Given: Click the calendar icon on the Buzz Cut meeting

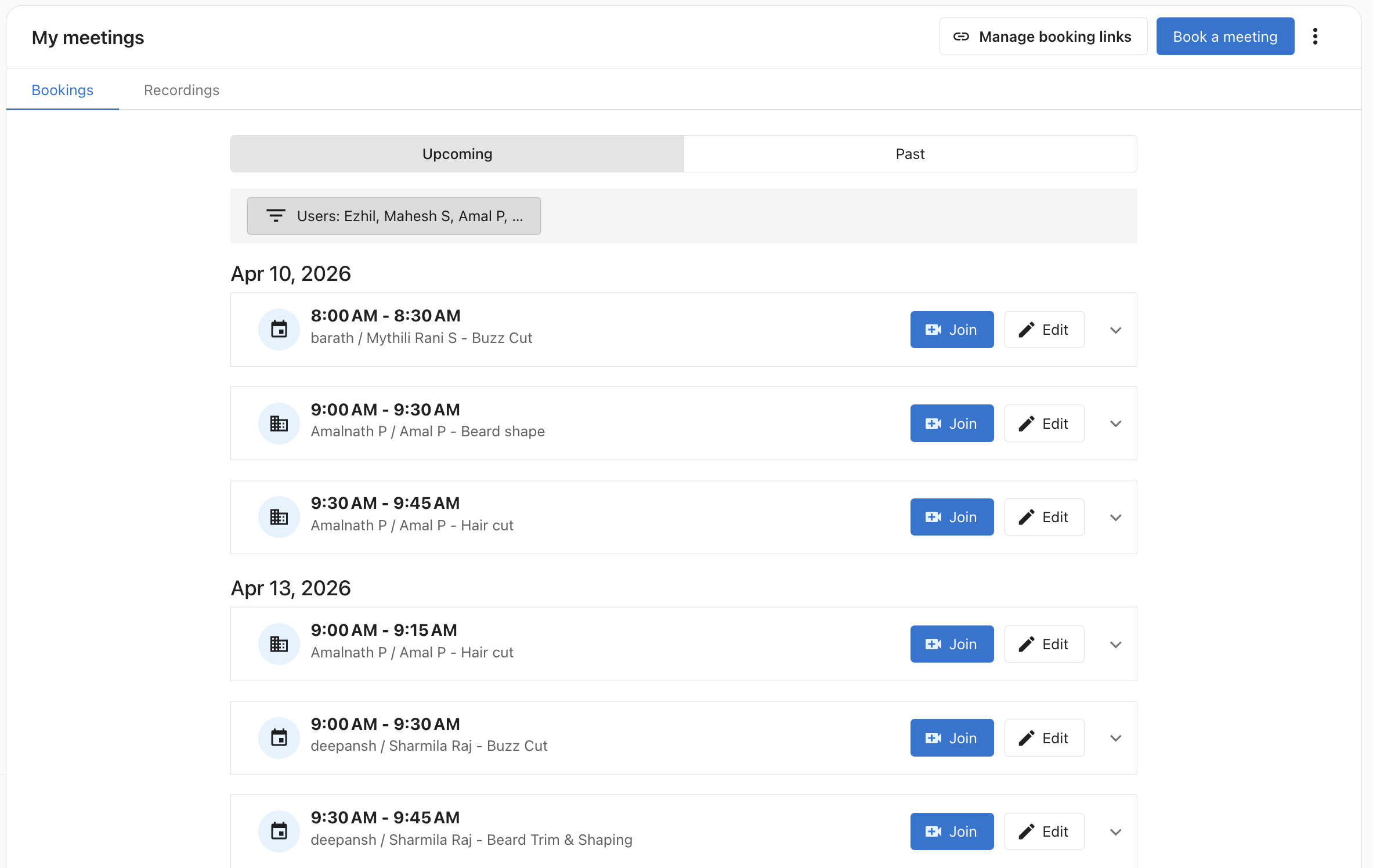Looking at the screenshot, I should click(x=279, y=329).
